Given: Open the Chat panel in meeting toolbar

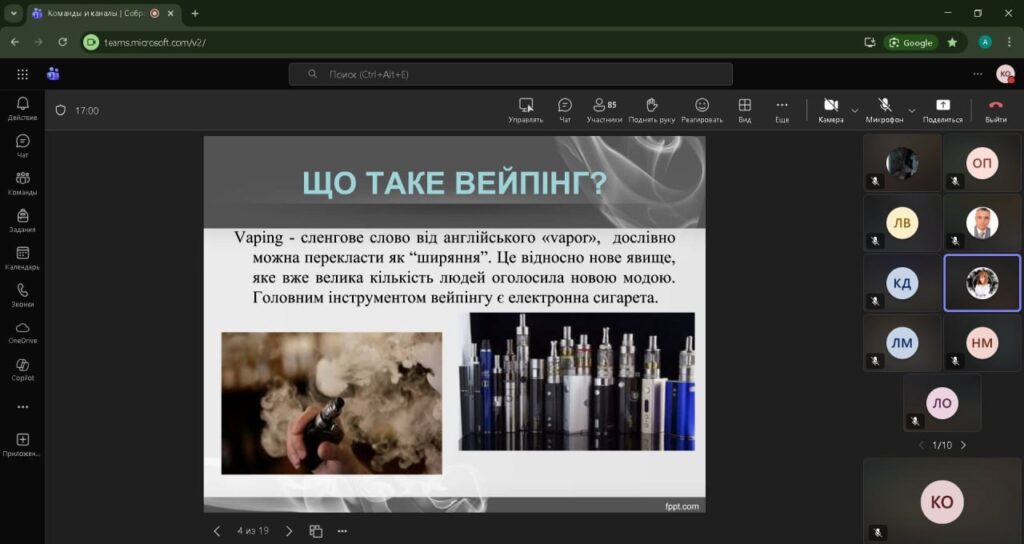Looking at the screenshot, I should (565, 109).
